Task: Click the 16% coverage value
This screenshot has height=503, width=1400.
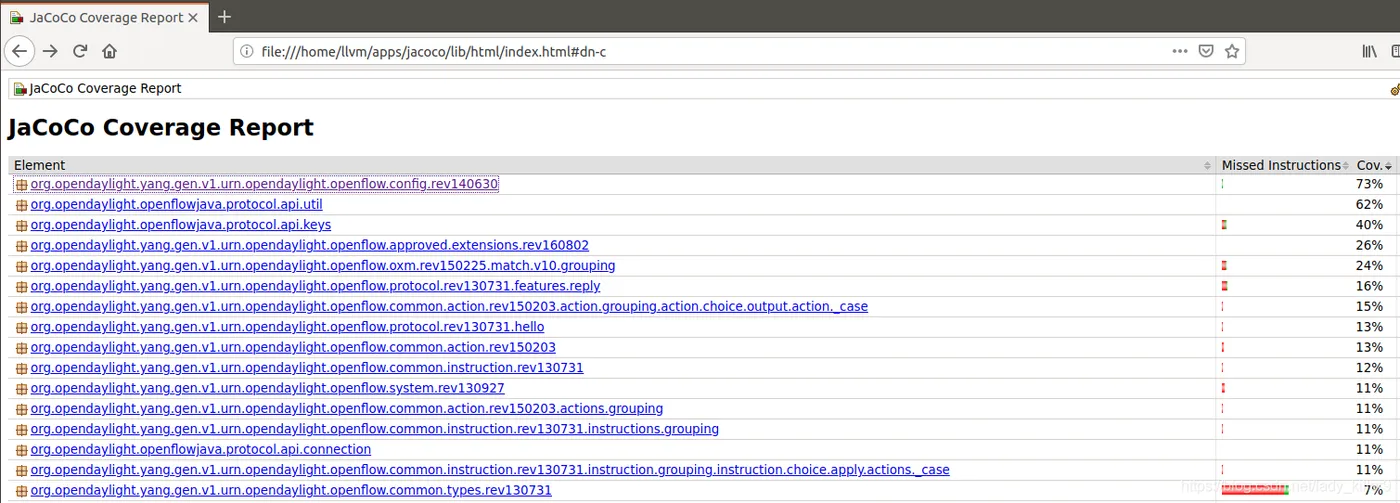Action: (1369, 286)
